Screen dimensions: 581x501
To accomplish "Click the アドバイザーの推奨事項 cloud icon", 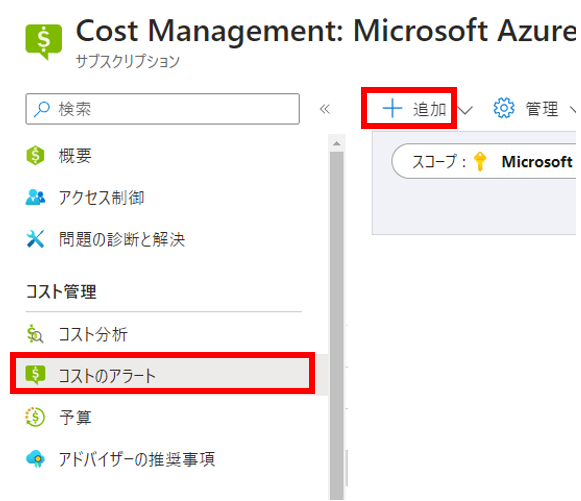I will 36,459.
